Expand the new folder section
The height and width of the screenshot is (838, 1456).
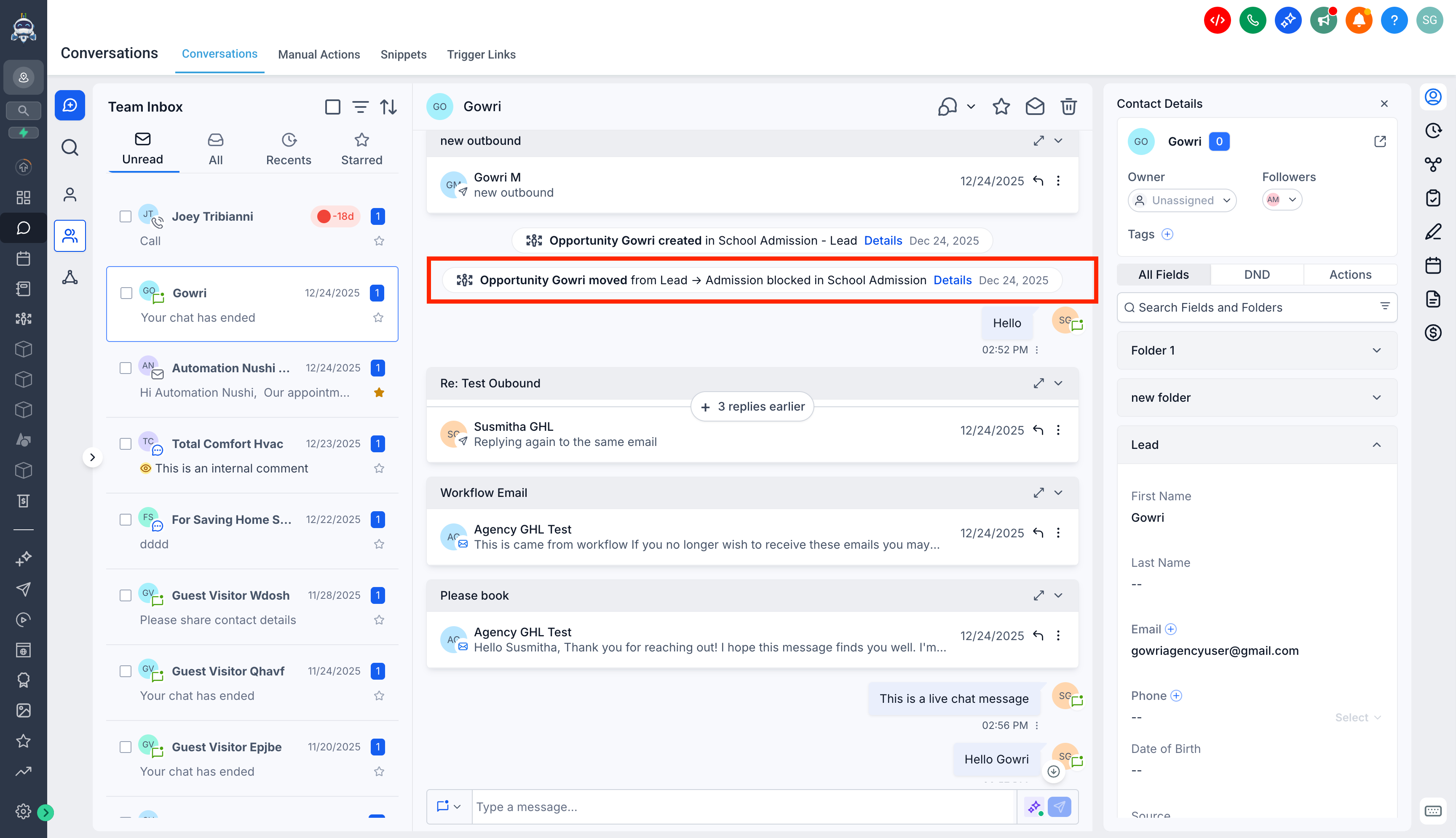[x=1377, y=397]
